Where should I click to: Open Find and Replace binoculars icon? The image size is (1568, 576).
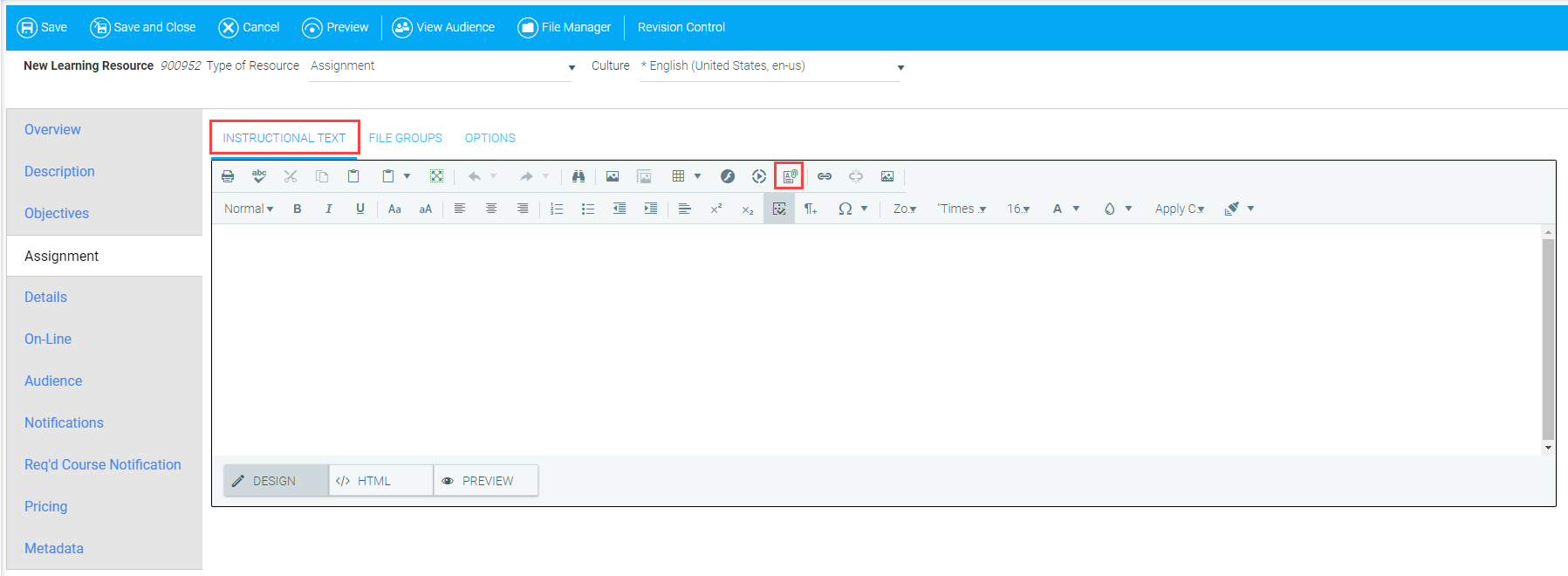[579, 176]
